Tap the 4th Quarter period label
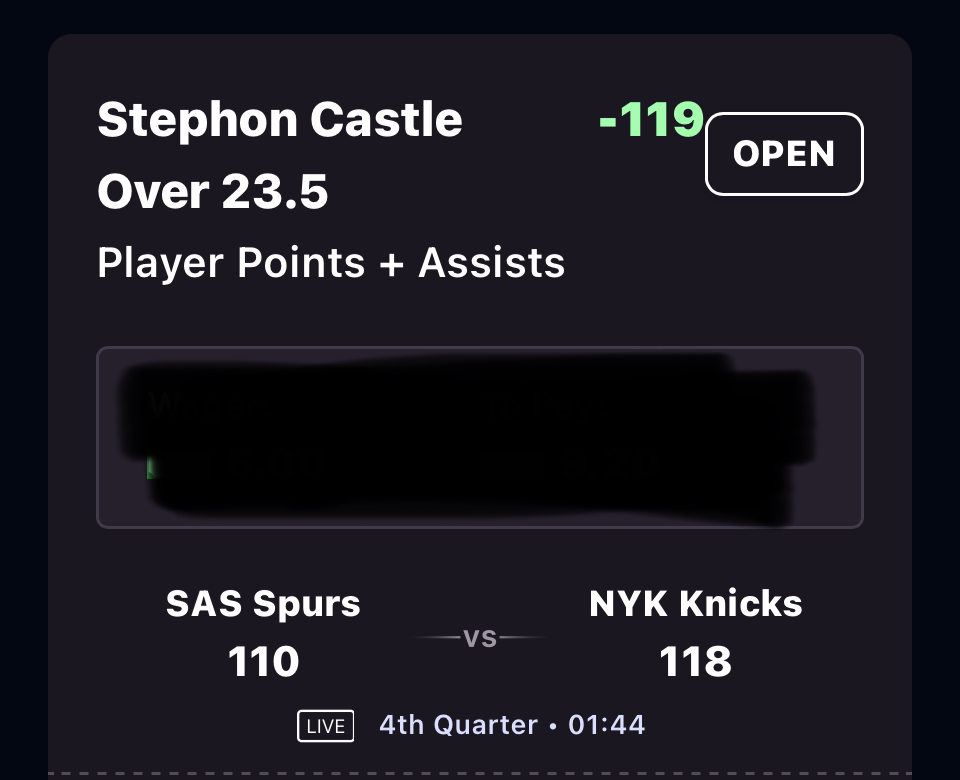The image size is (960, 780). 458,725
